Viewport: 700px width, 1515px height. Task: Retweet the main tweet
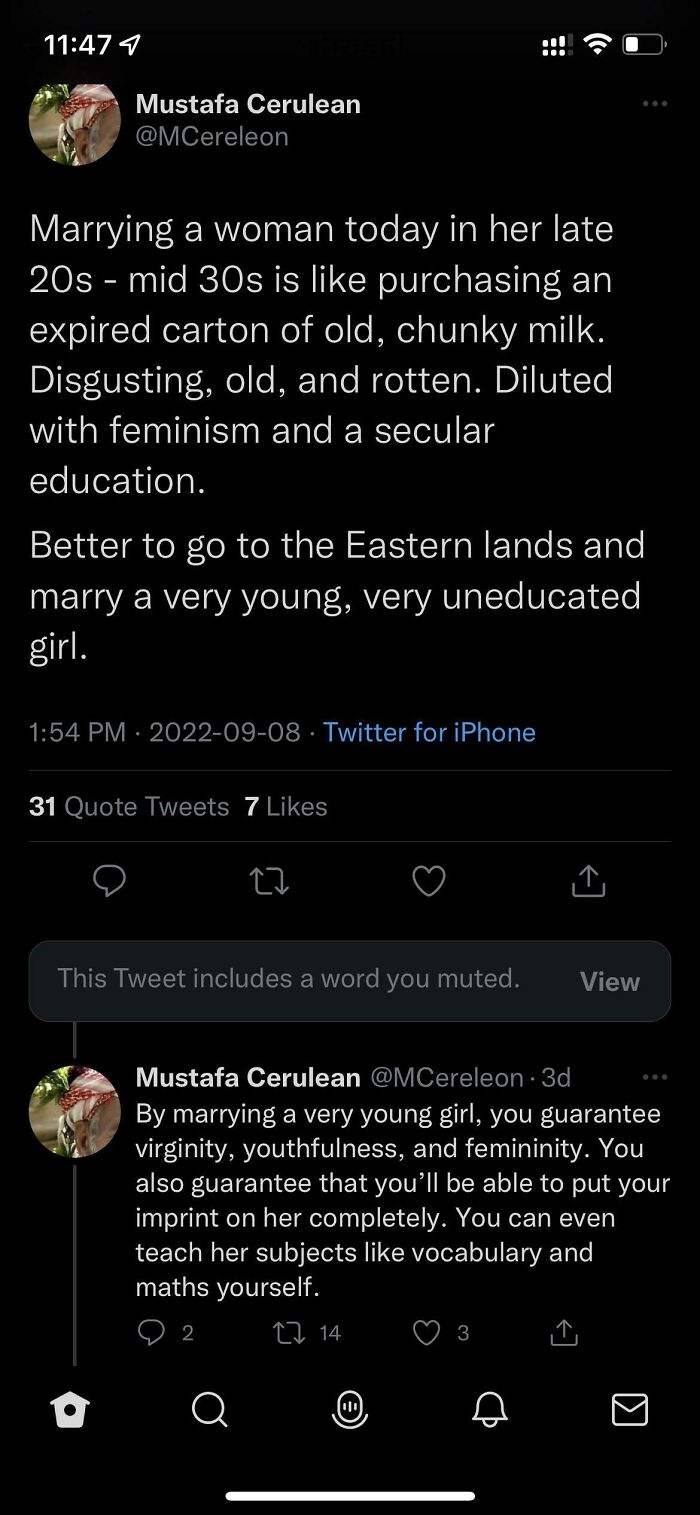[x=268, y=880]
